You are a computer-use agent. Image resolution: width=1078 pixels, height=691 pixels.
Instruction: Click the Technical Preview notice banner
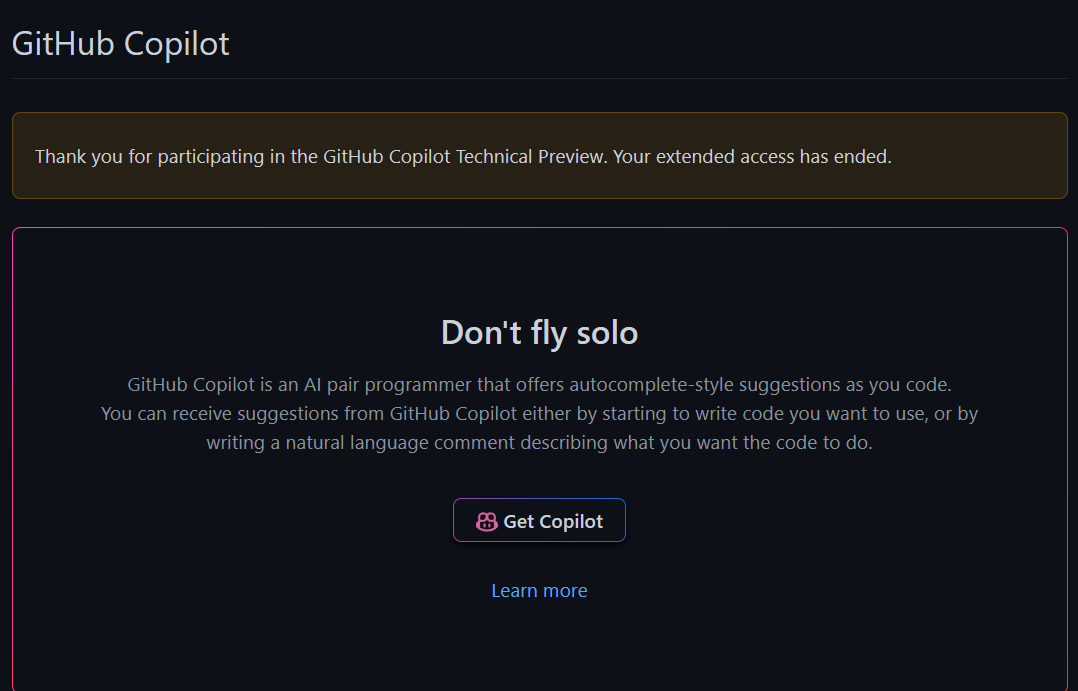click(539, 156)
